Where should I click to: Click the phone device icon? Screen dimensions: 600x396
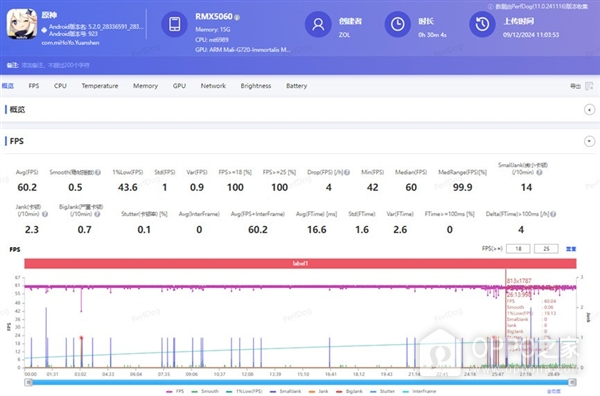(174, 24)
